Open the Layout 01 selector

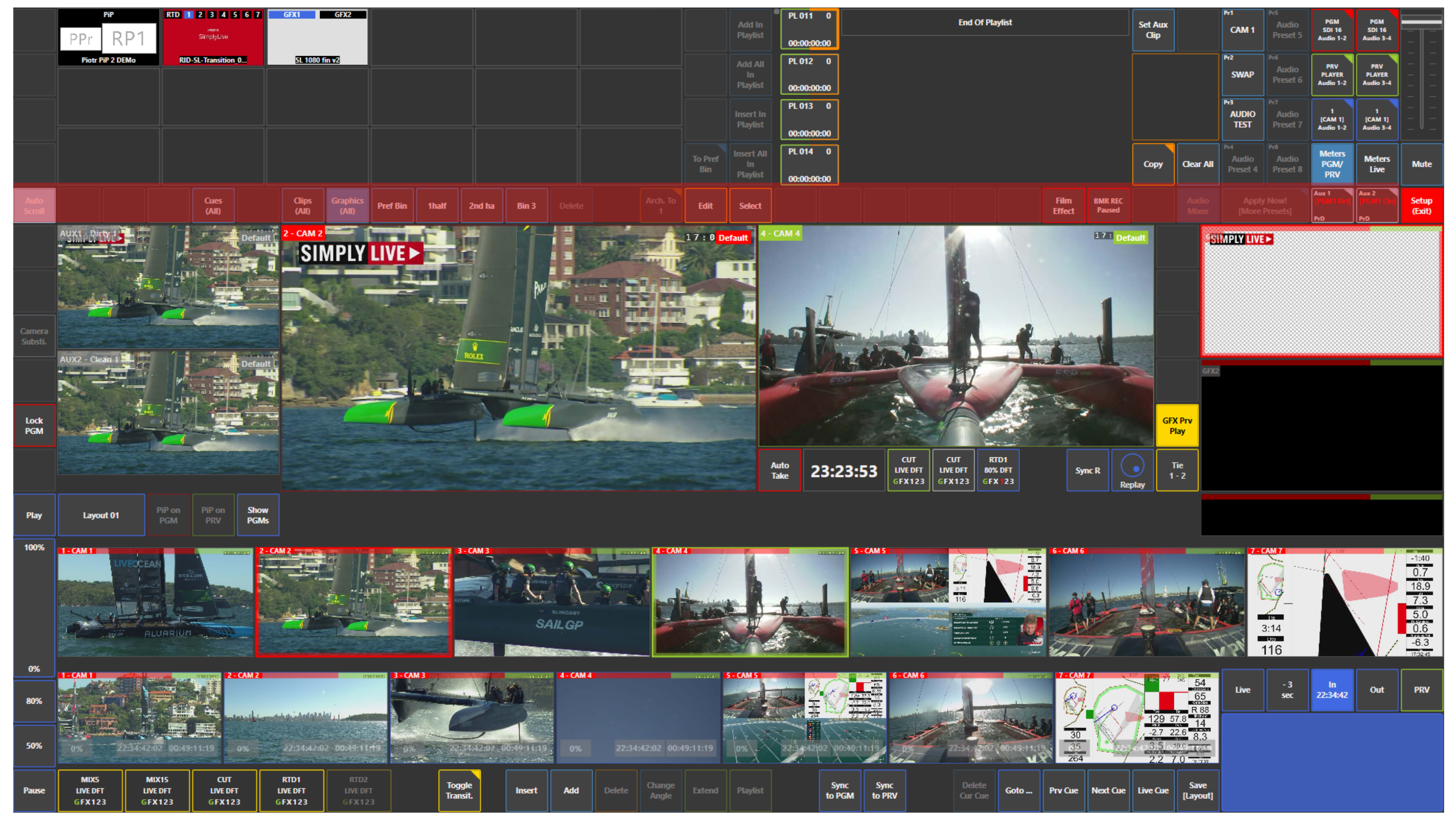coord(101,515)
